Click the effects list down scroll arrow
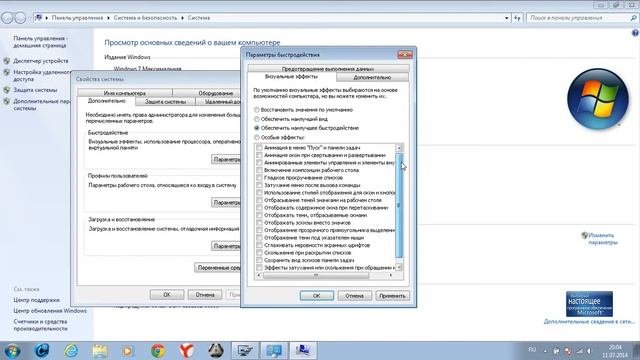This screenshot has height=360, width=640. (399, 267)
